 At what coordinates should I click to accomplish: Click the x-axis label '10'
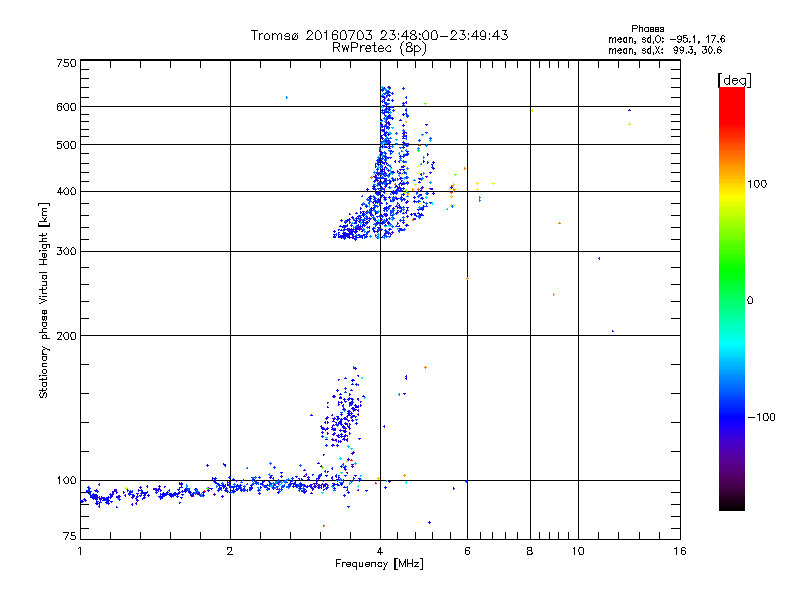click(578, 551)
